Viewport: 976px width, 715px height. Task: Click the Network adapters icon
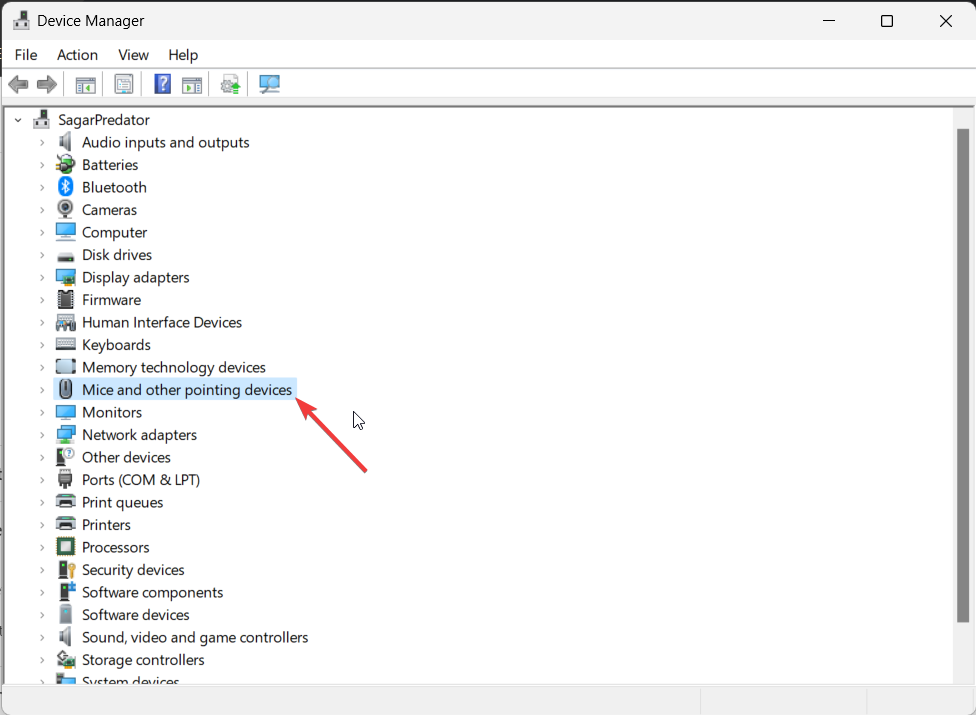[65, 434]
